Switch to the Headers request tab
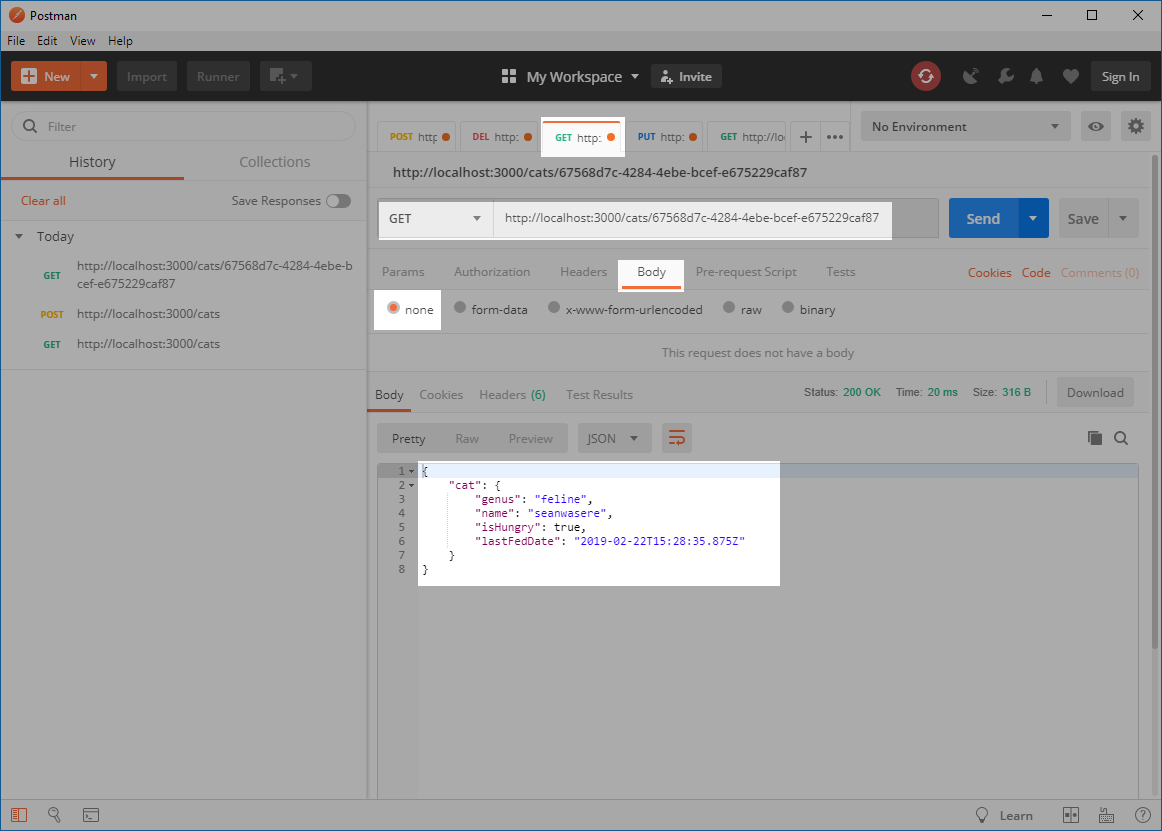The height and width of the screenshot is (831, 1162). pos(583,272)
